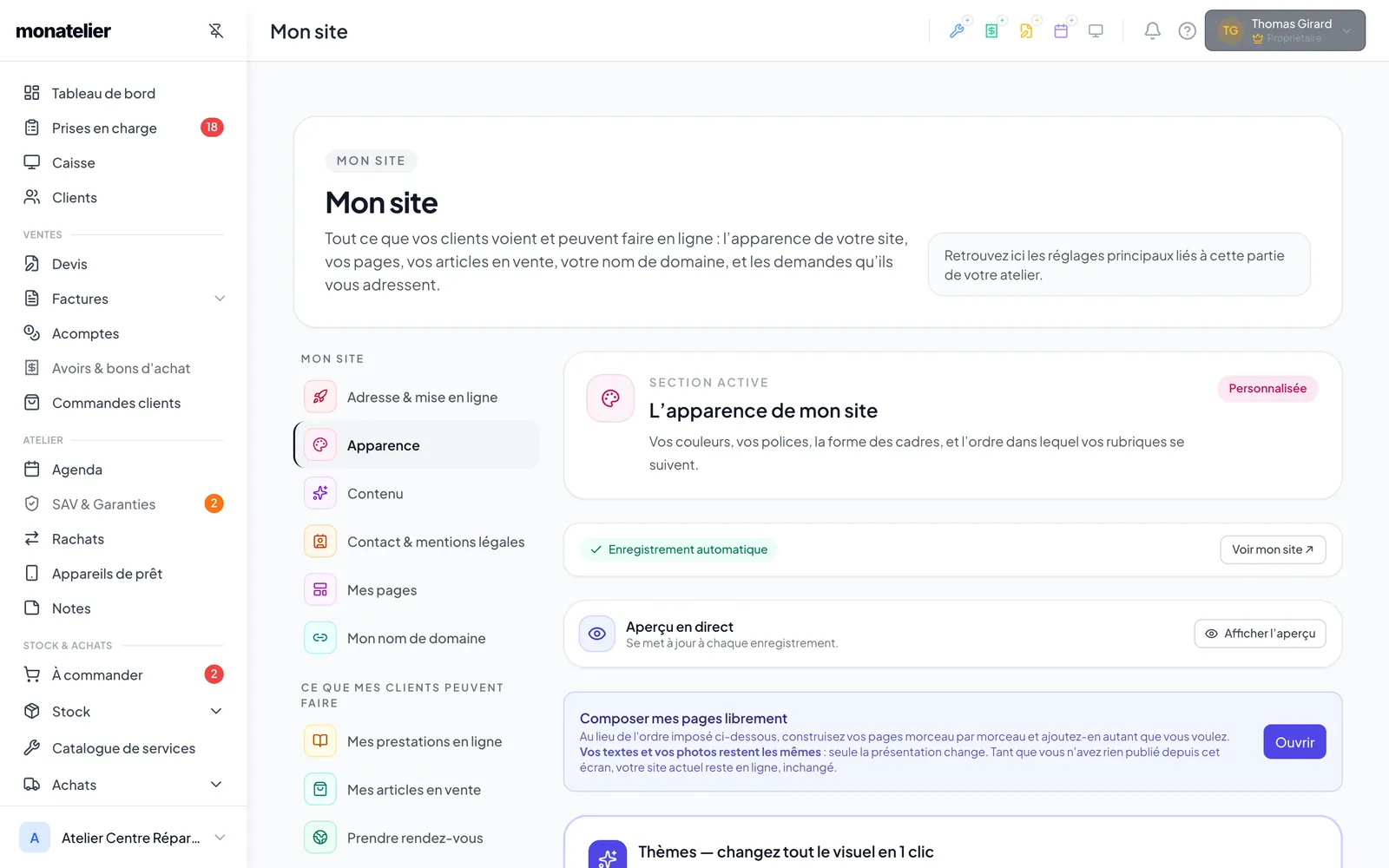Click the eye icon in Aperçu en direct card

(597, 634)
